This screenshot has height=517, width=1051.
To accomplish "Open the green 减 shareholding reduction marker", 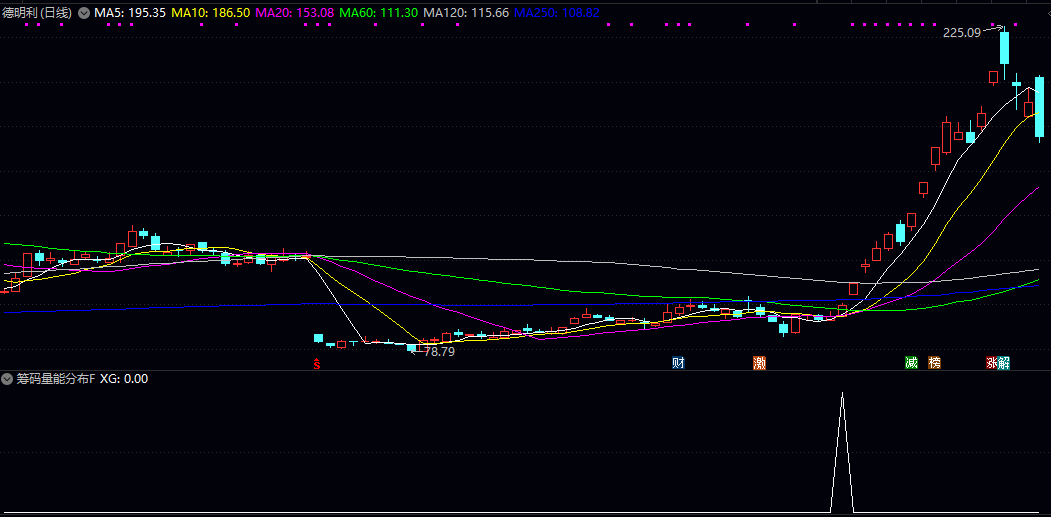I will coord(910,362).
